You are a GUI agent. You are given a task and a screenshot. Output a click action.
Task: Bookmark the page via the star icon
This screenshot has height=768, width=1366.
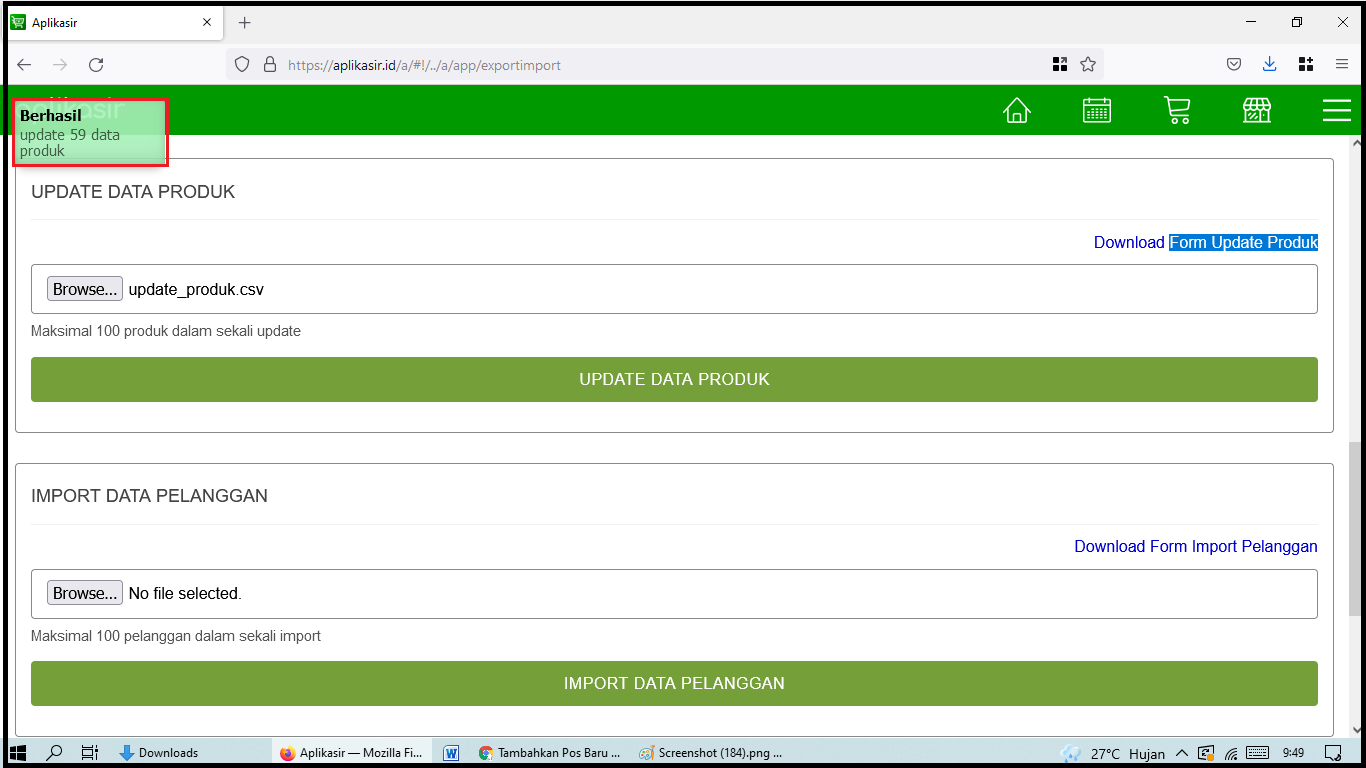tap(1088, 63)
